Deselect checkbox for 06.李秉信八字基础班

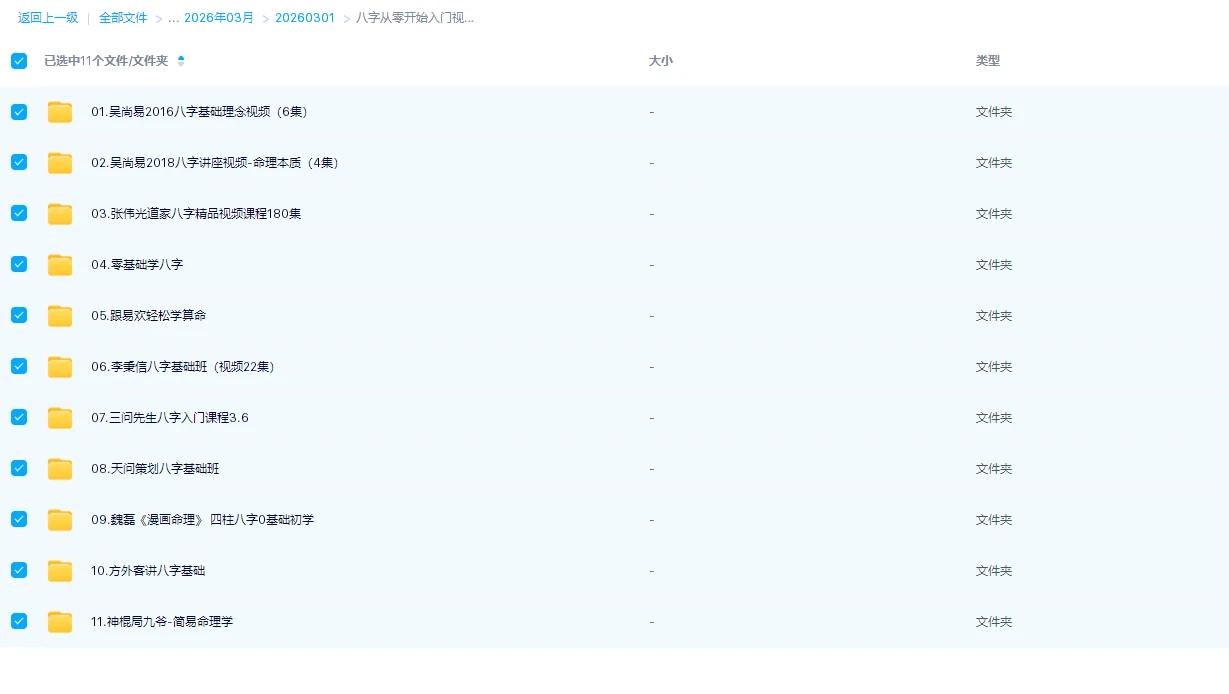pyautogui.click(x=19, y=366)
